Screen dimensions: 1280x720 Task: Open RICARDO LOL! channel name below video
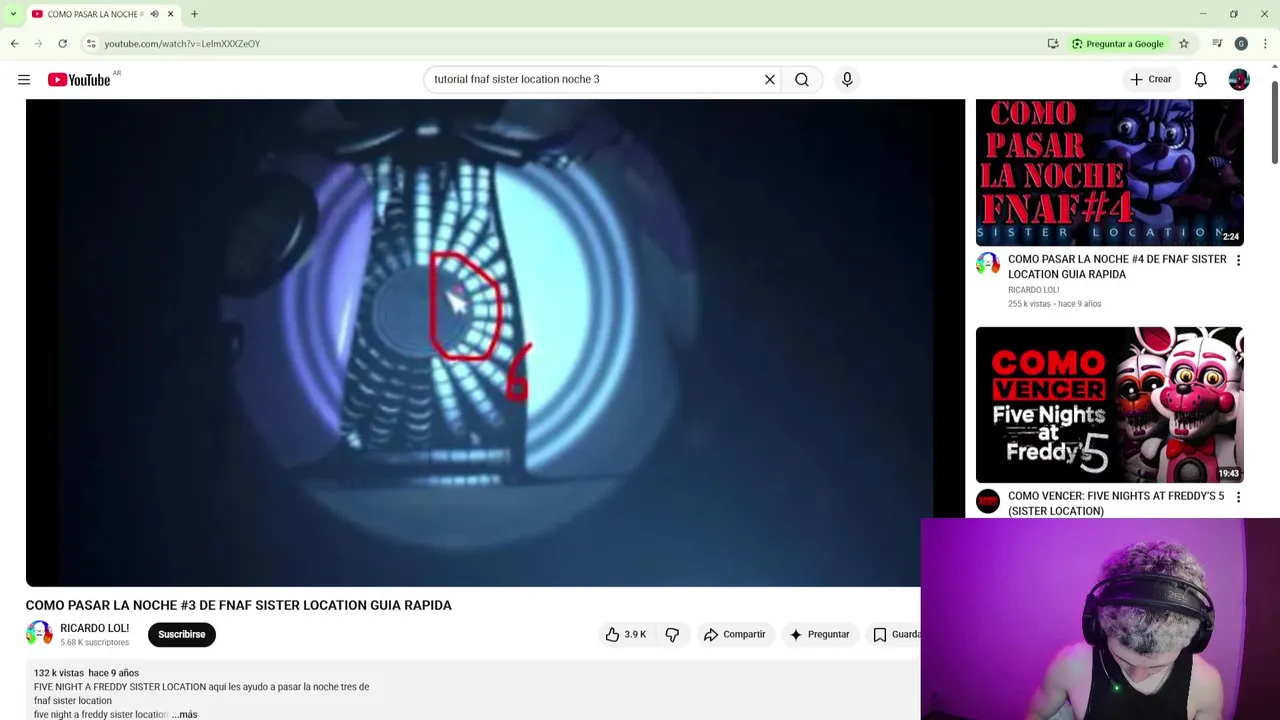94,628
